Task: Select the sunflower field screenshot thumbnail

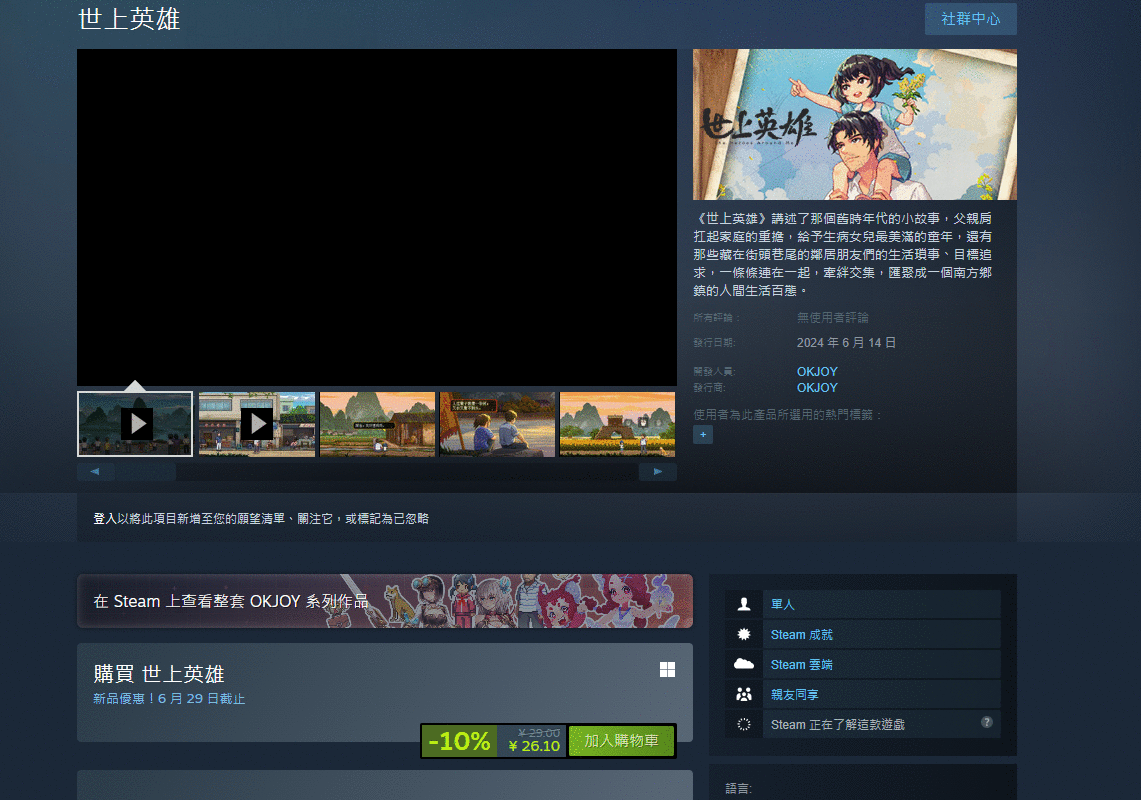Action: [617, 424]
